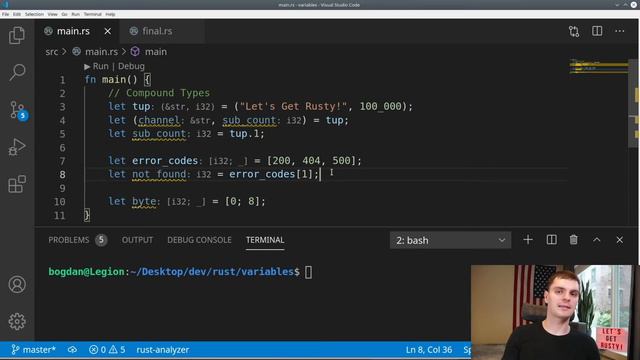Open the Terminal menu
The image size is (640, 360).
pyautogui.click(x=93, y=14)
